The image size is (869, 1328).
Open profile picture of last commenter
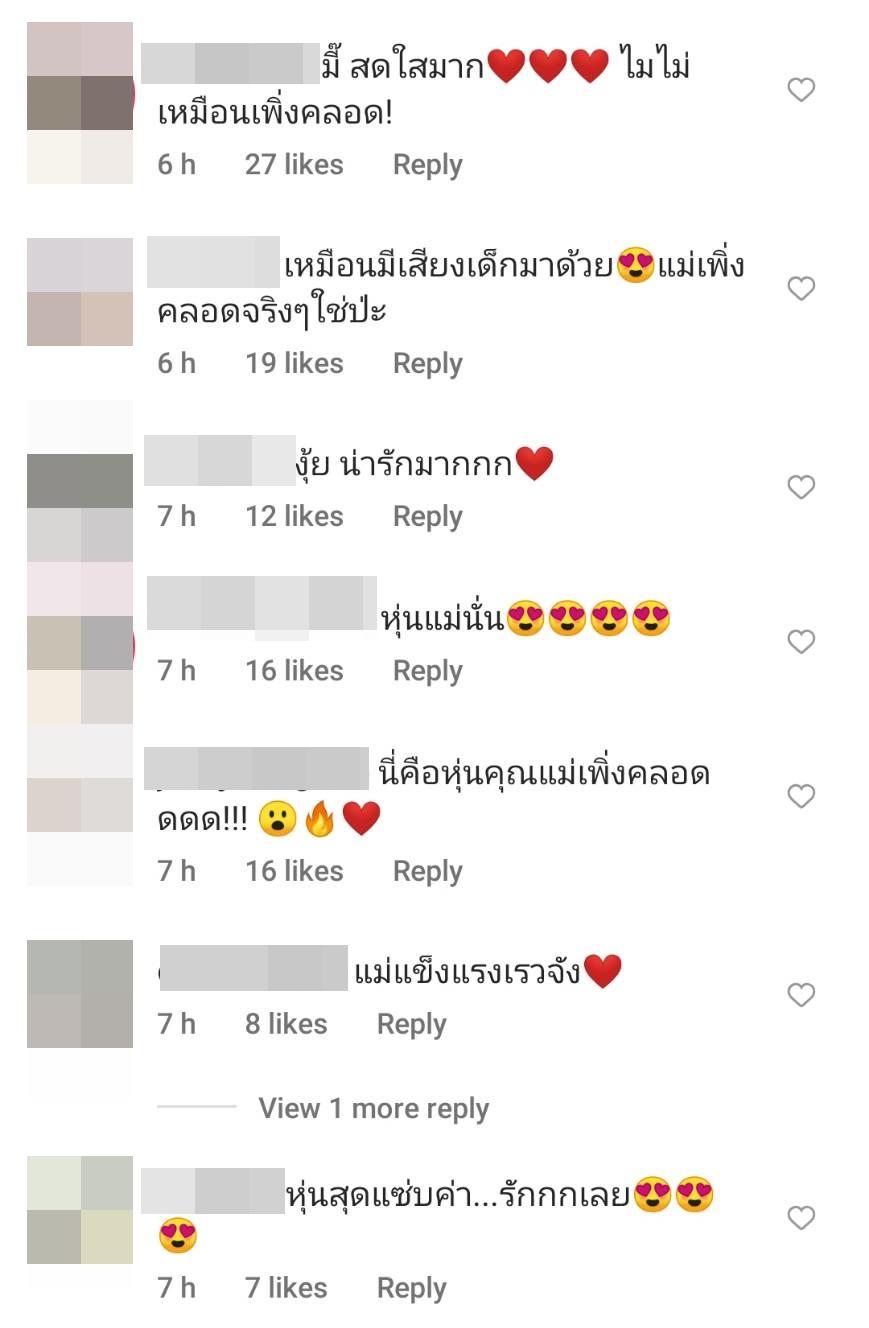[80, 1210]
